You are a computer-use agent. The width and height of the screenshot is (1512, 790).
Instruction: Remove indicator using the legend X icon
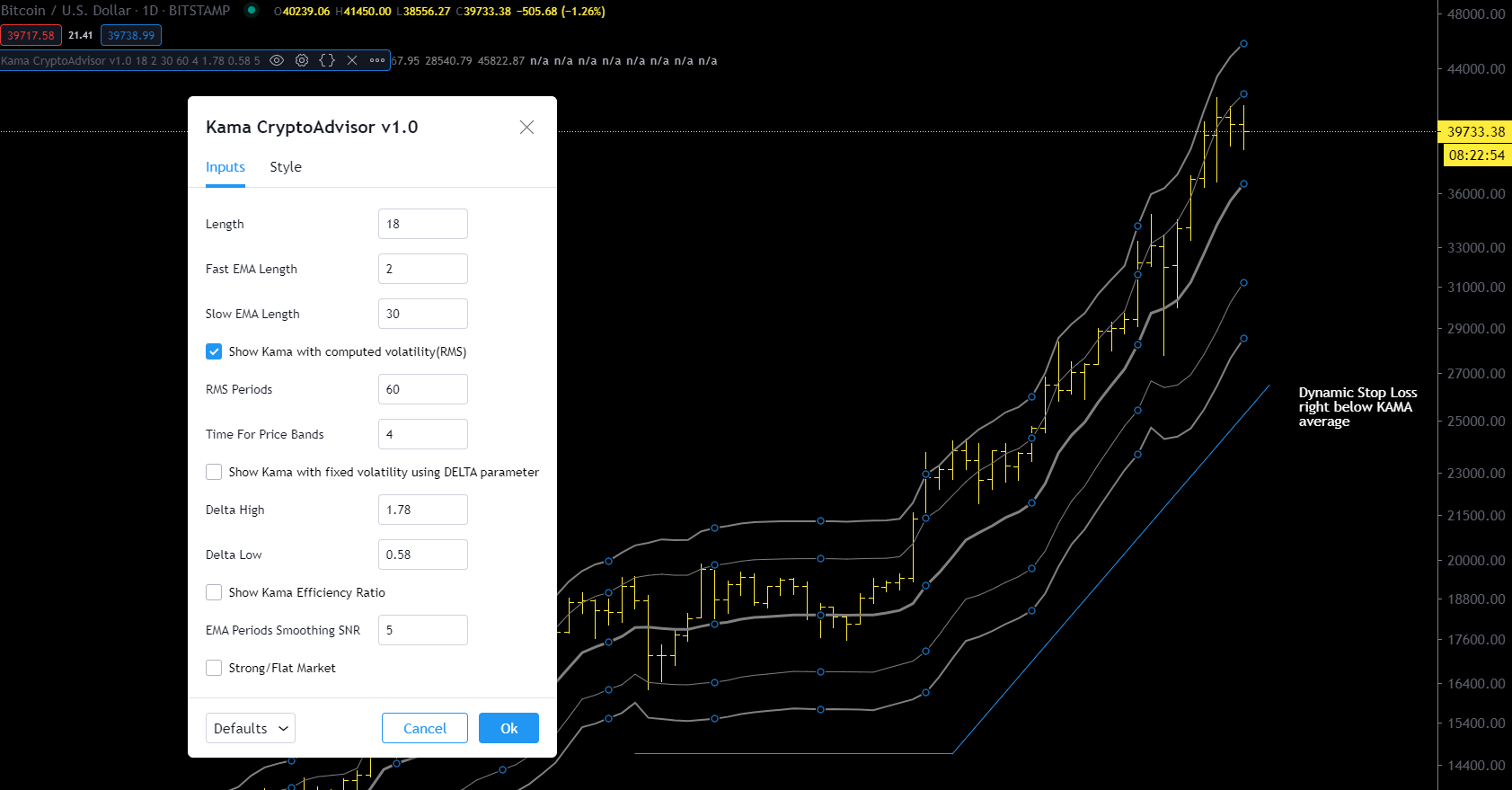352,60
